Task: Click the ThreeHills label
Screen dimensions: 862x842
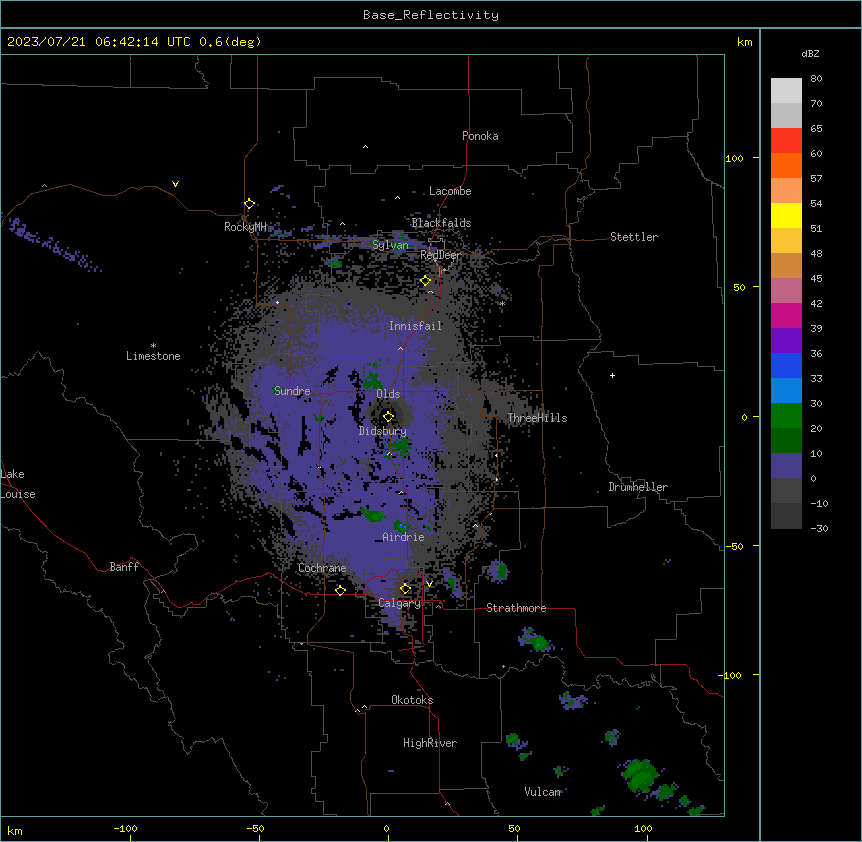Action: [x=537, y=418]
